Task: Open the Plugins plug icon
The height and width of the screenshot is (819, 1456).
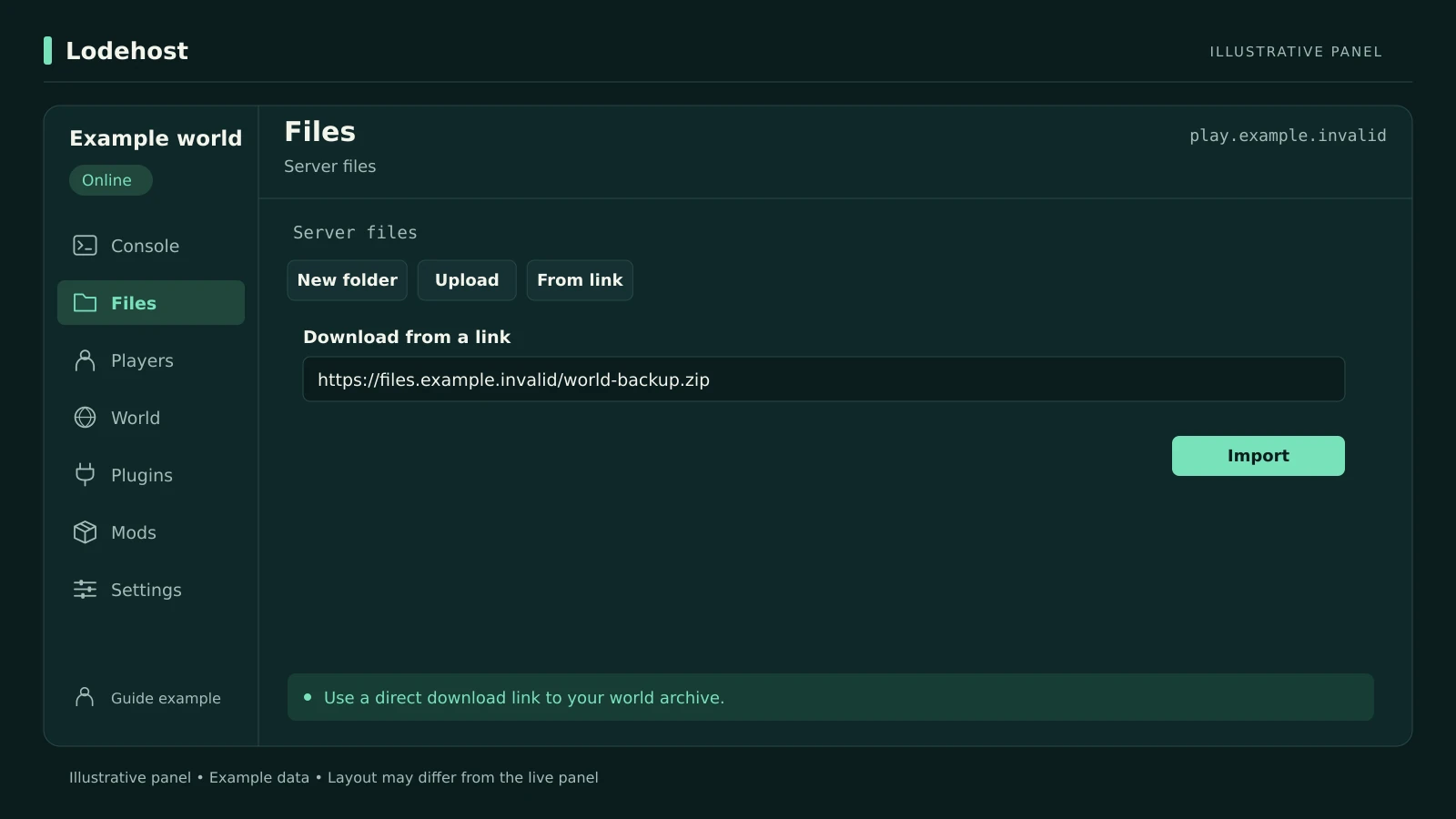Action: (x=85, y=475)
